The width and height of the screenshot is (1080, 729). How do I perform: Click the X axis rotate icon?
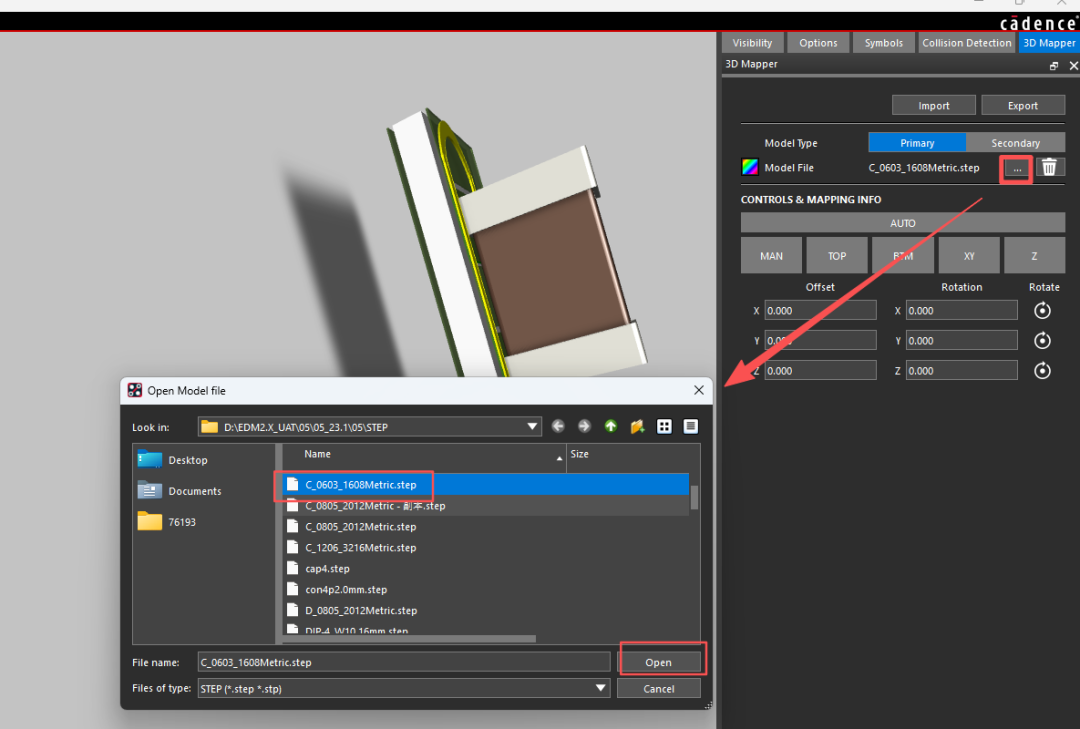click(x=1043, y=311)
